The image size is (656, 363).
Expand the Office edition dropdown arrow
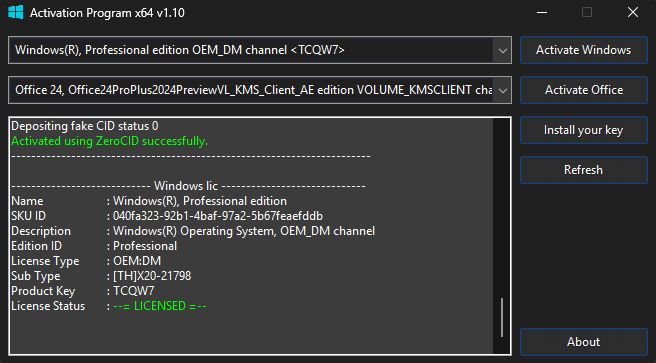pos(502,90)
